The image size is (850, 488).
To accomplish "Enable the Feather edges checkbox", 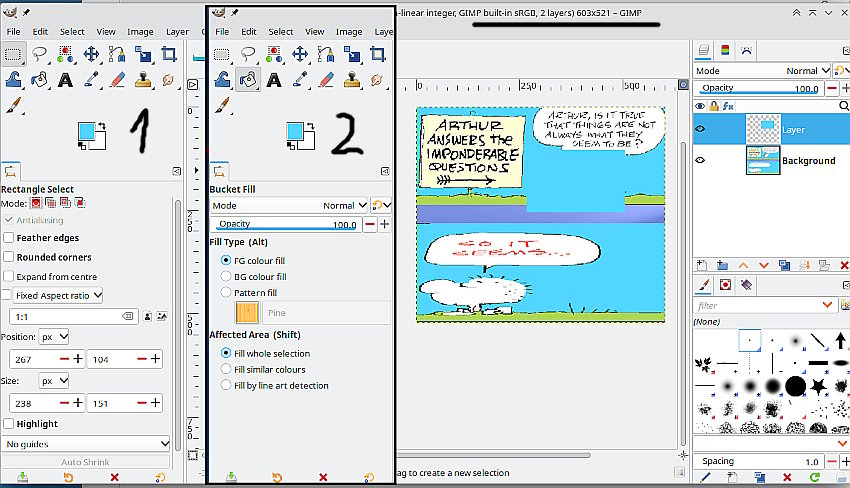I will (8, 237).
